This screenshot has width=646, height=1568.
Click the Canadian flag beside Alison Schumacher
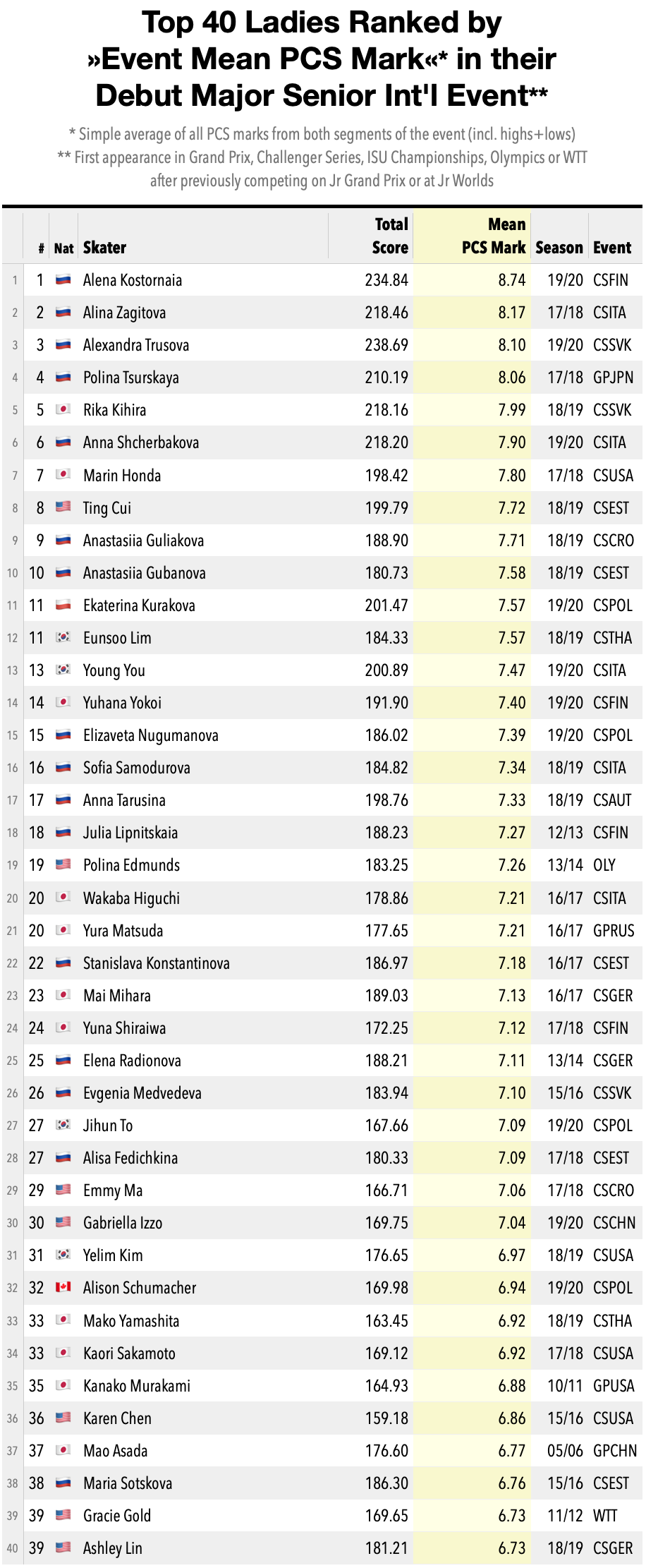pos(63,1287)
